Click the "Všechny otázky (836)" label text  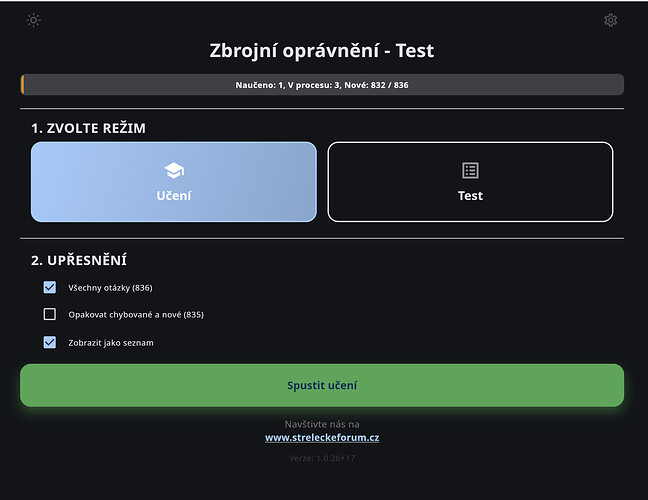(x=110, y=287)
